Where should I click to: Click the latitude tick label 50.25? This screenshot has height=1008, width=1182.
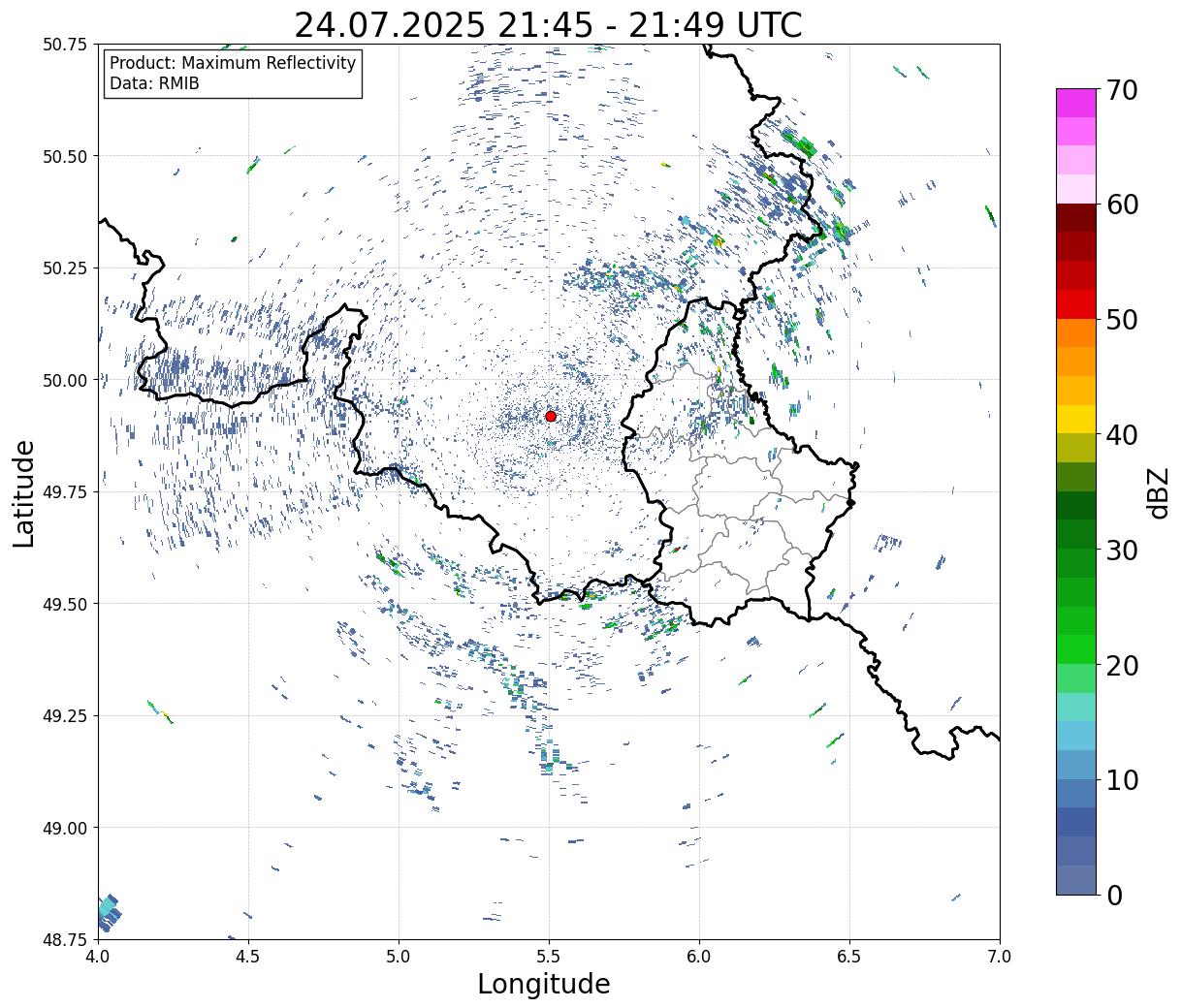click(x=65, y=268)
